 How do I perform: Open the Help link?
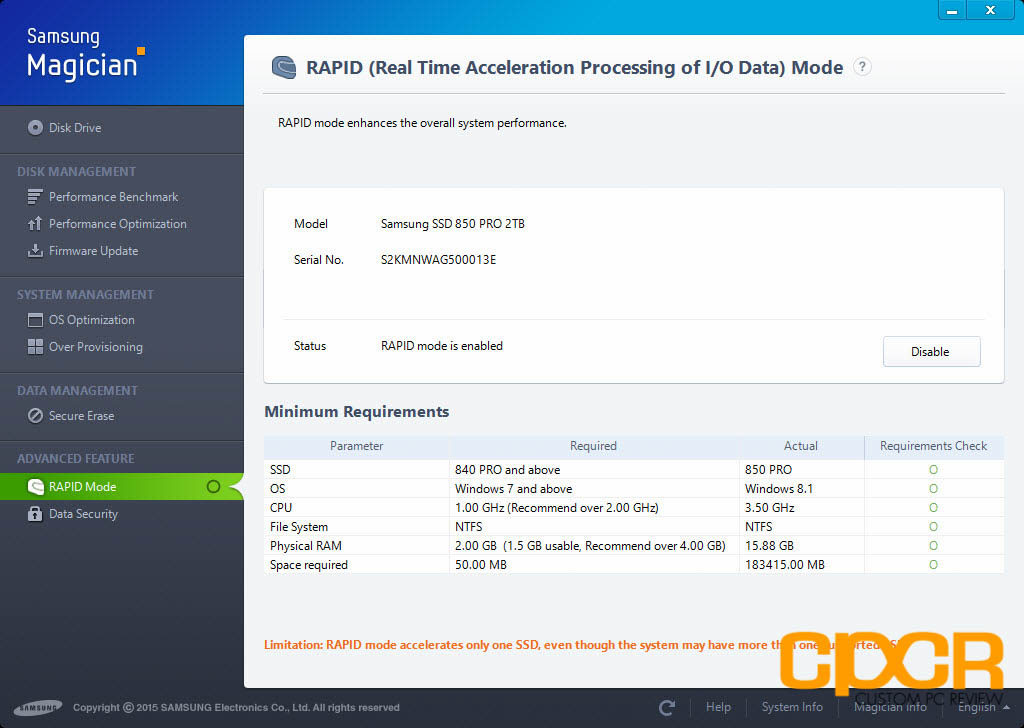click(718, 707)
